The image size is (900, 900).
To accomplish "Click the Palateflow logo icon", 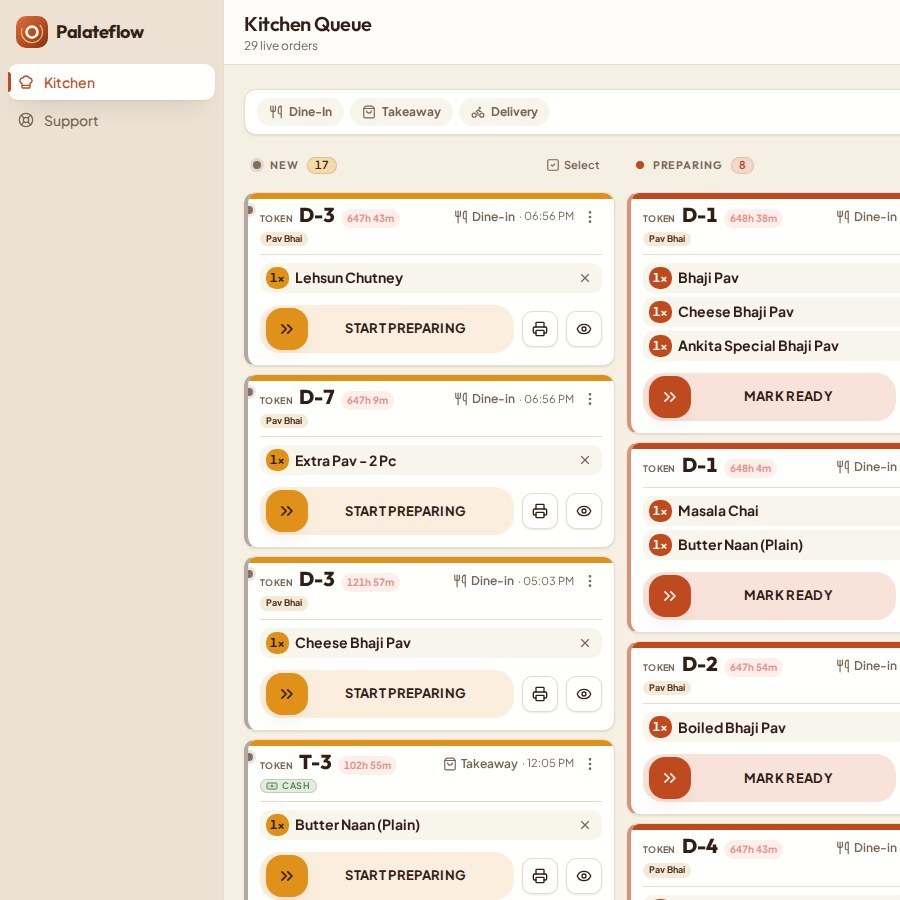I will pyautogui.click(x=32, y=32).
